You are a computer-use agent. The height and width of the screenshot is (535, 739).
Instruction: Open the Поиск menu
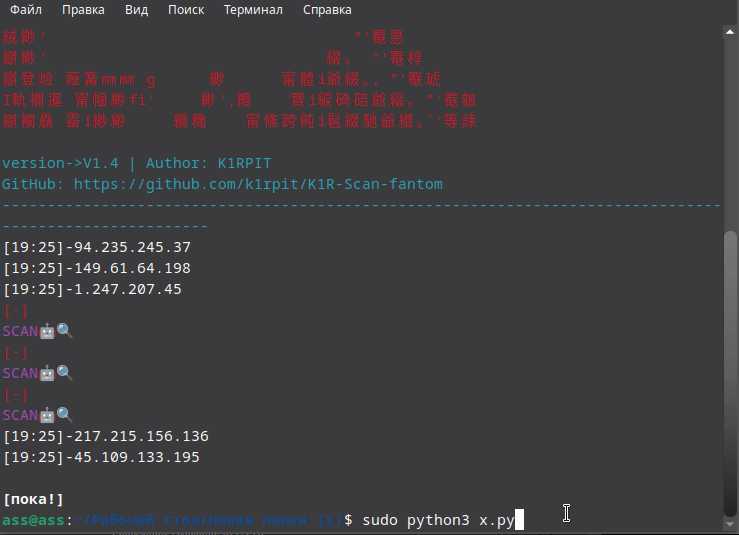click(x=186, y=10)
